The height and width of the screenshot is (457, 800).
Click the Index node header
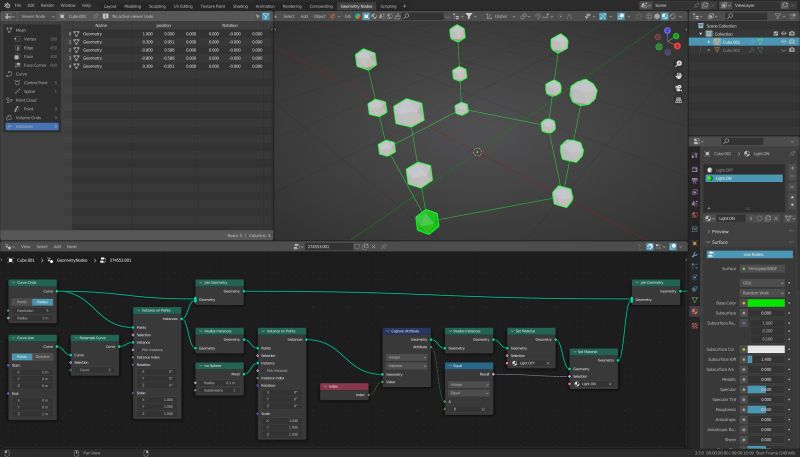344,387
